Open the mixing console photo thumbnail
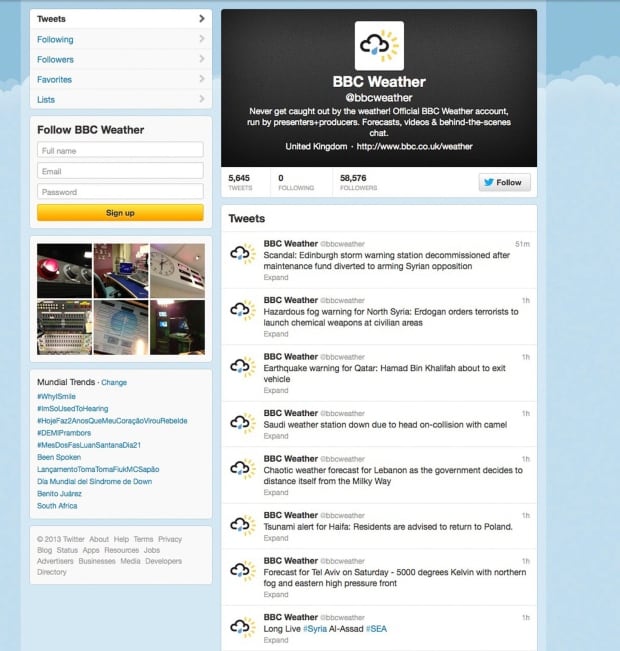This screenshot has height=651, width=620. (64, 327)
